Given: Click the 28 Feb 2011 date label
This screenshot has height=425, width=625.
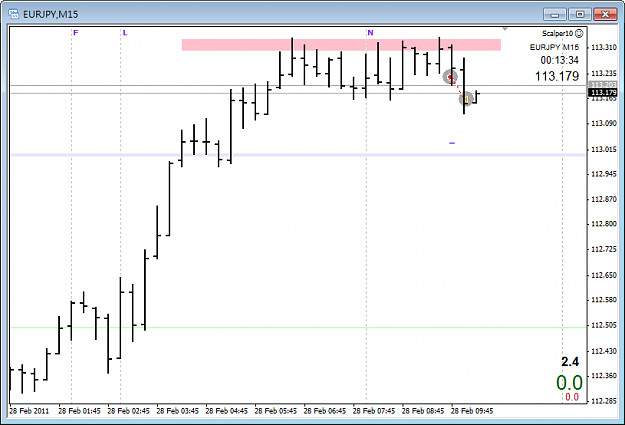Looking at the screenshot, I should pos(29,411).
